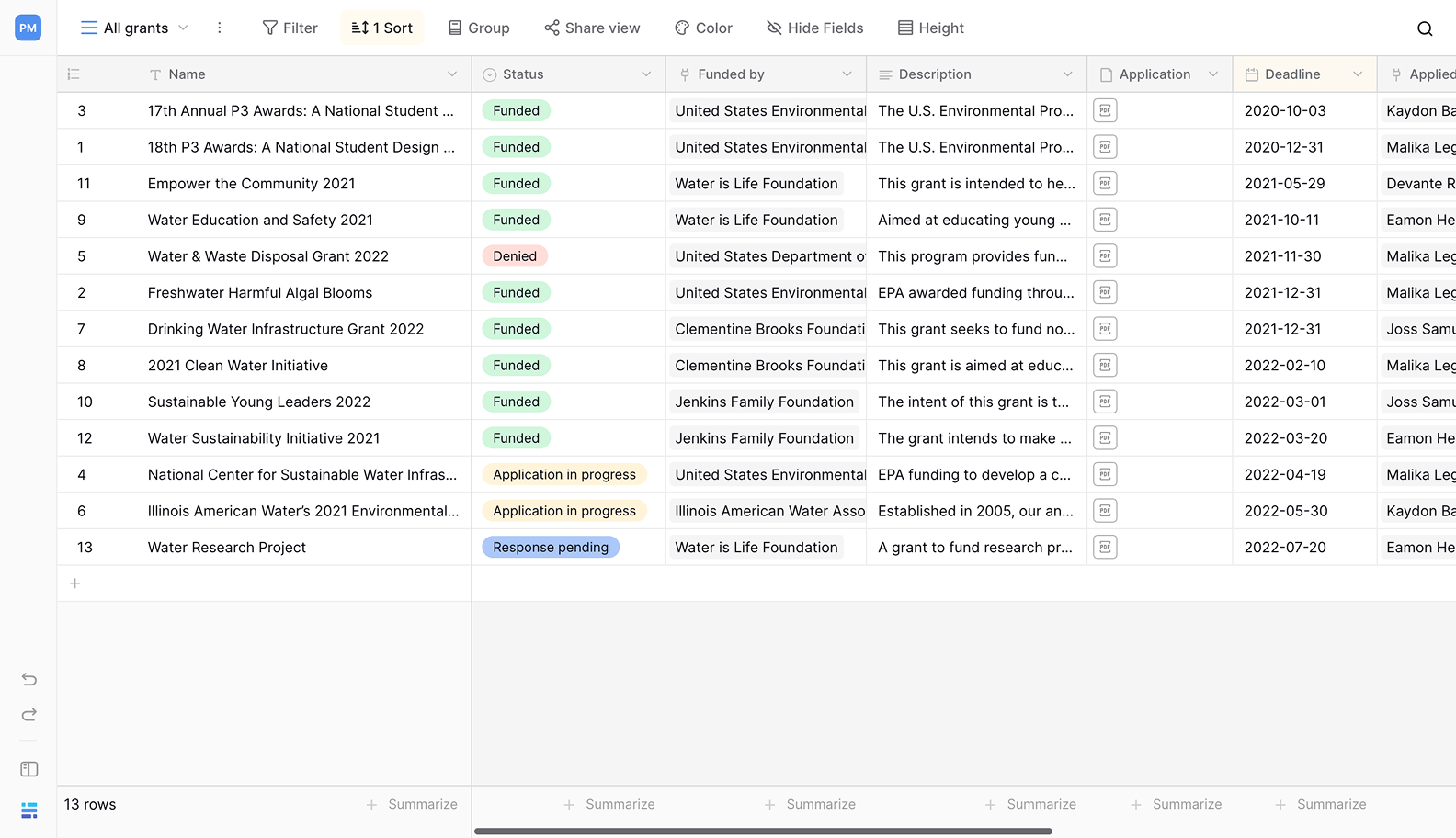Click the PM workspace avatar icon

28,28
